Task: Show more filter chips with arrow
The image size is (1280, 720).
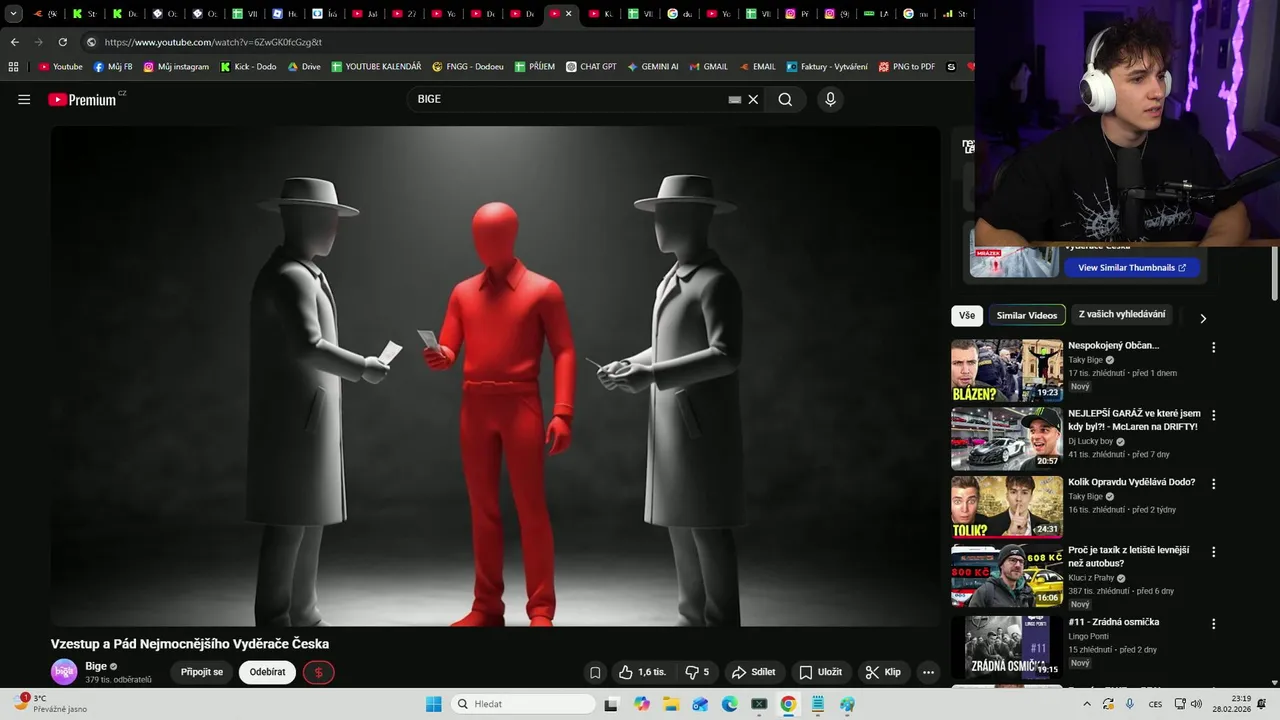Action: (1203, 318)
